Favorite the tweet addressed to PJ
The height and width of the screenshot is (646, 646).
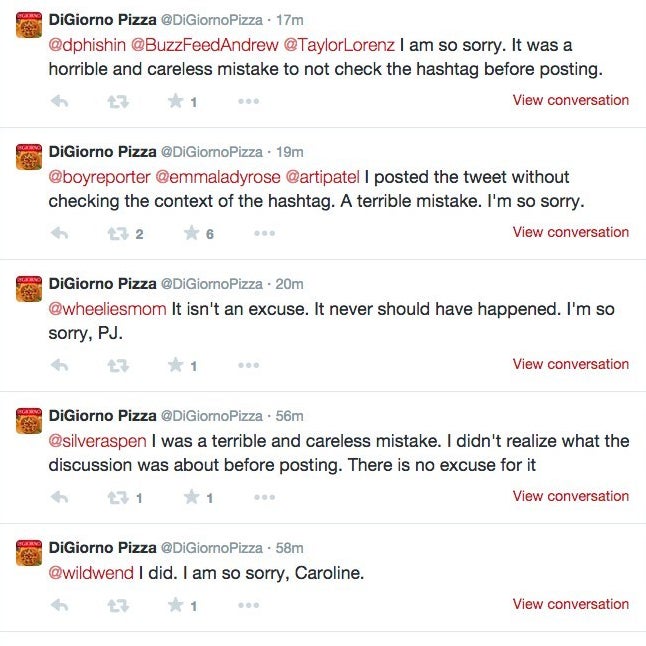tap(176, 365)
